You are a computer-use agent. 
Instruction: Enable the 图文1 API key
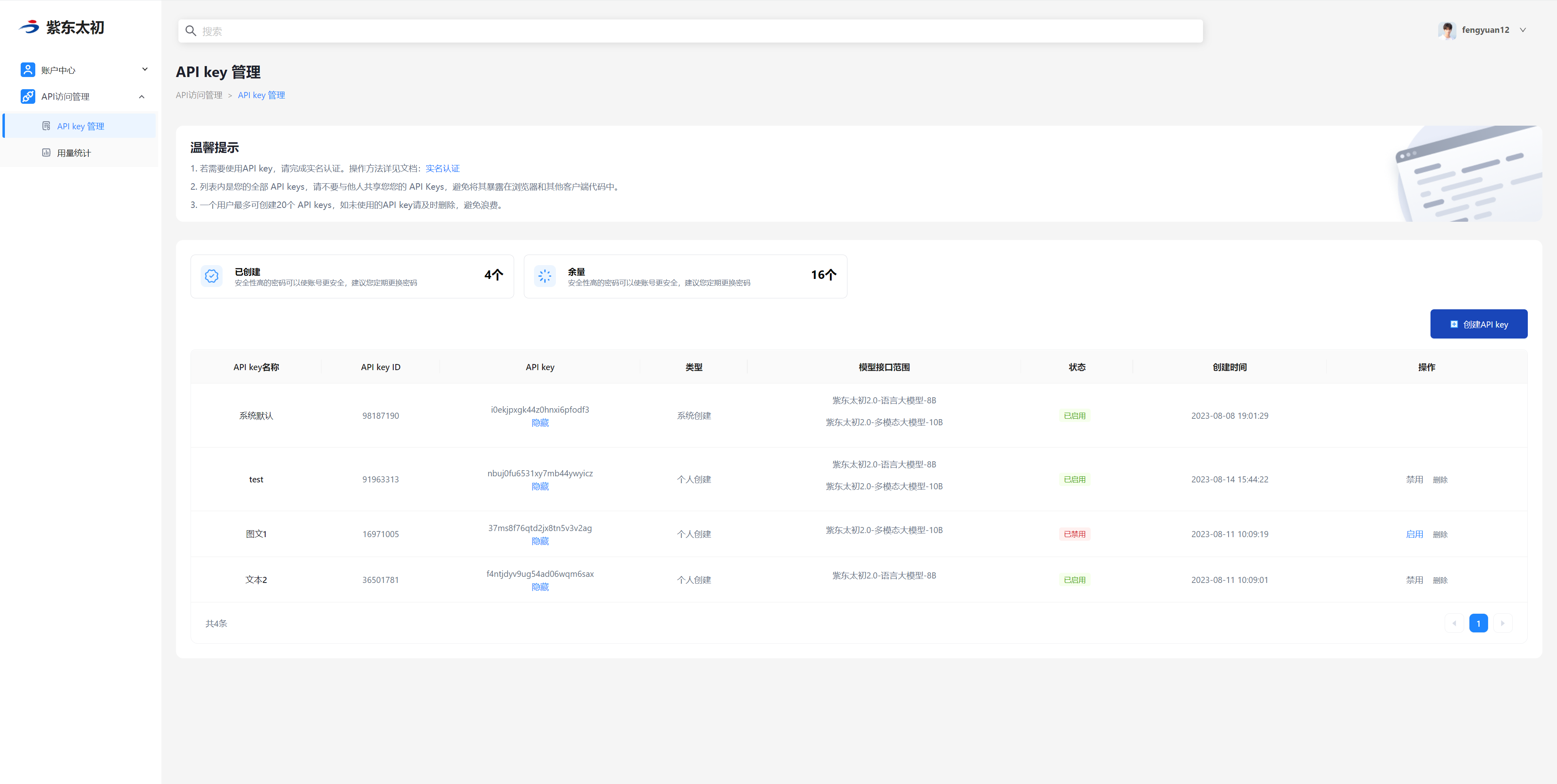coord(1414,534)
